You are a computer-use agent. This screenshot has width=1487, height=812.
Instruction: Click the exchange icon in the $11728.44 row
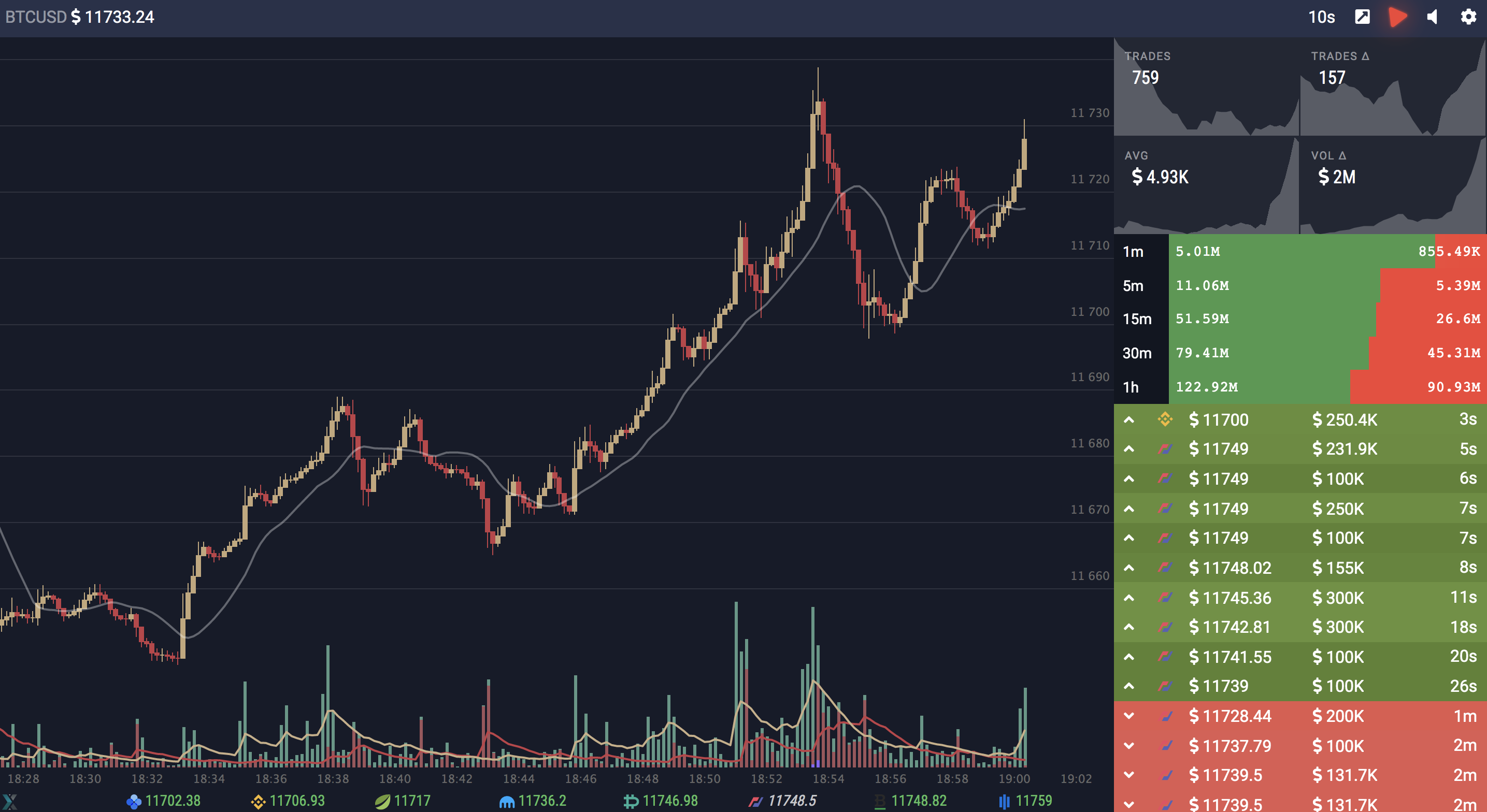click(1167, 716)
